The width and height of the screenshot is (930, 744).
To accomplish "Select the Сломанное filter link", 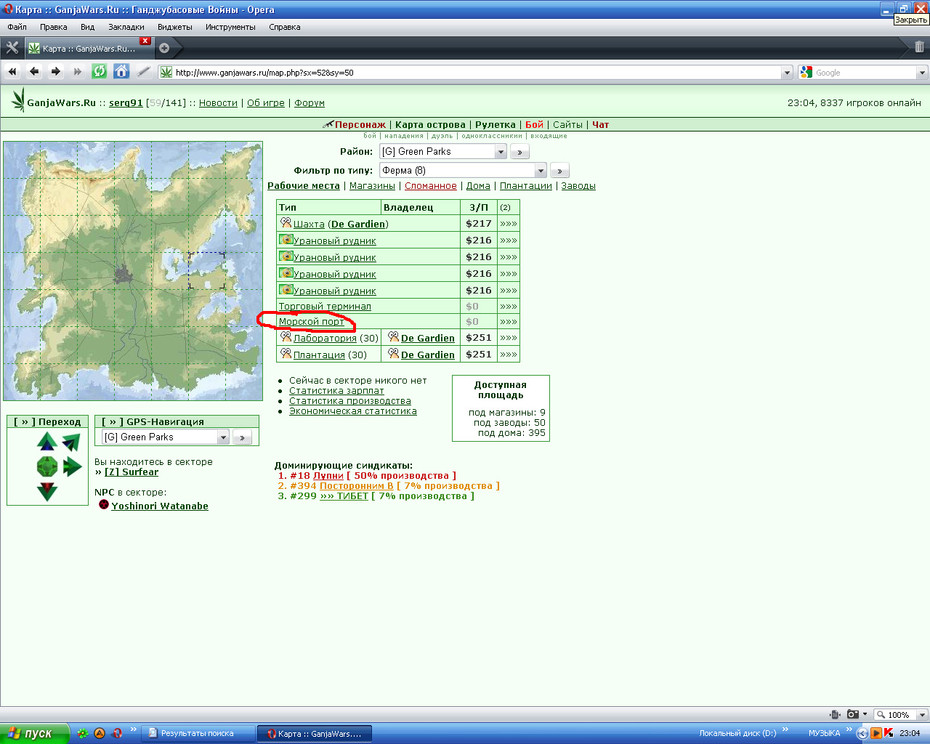I will tap(431, 186).
